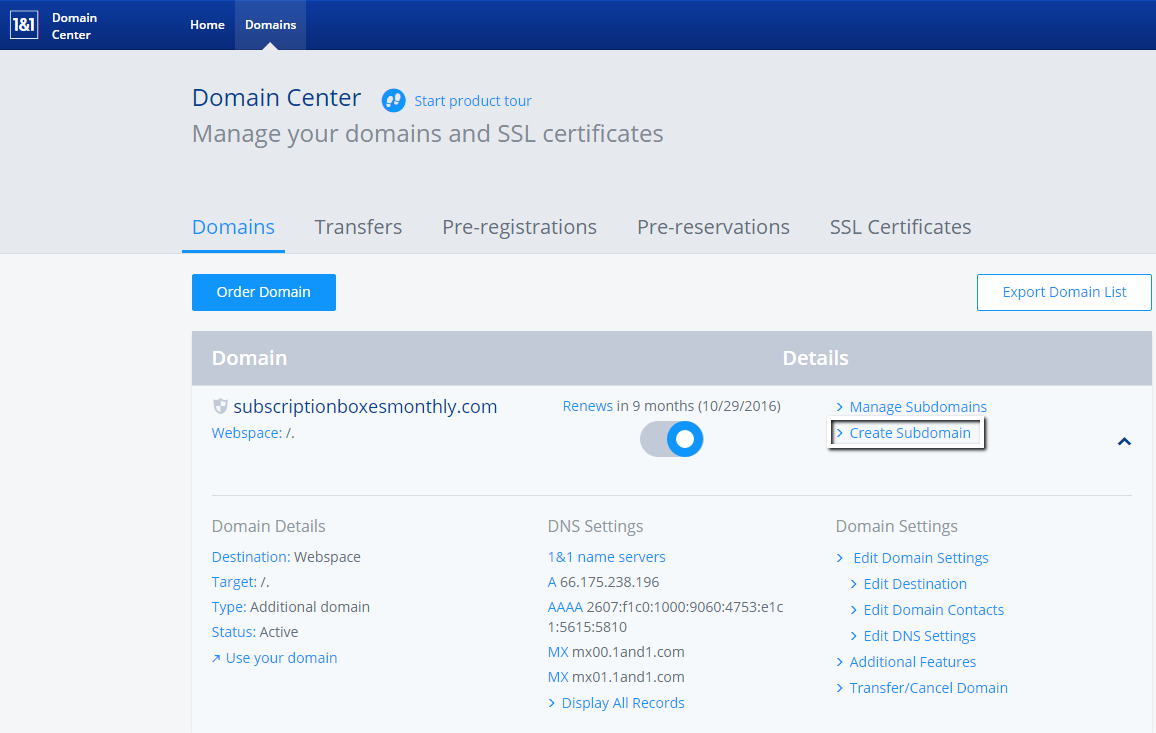Click the product tour footprints icon
Image resolution: width=1156 pixels, height=733 pixels.
click(x=394, y=100)
